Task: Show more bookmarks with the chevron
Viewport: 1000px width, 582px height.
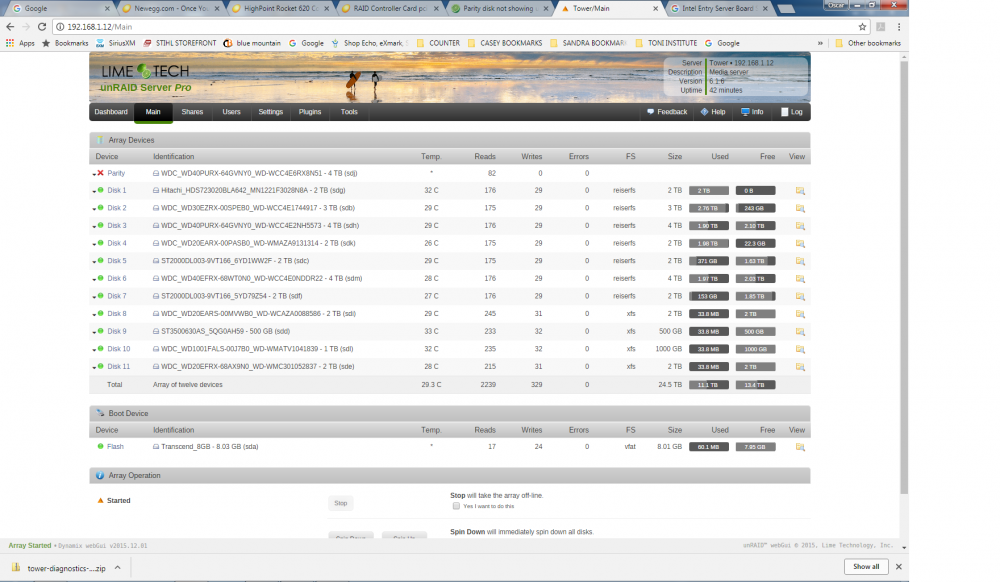Action: 820,43
